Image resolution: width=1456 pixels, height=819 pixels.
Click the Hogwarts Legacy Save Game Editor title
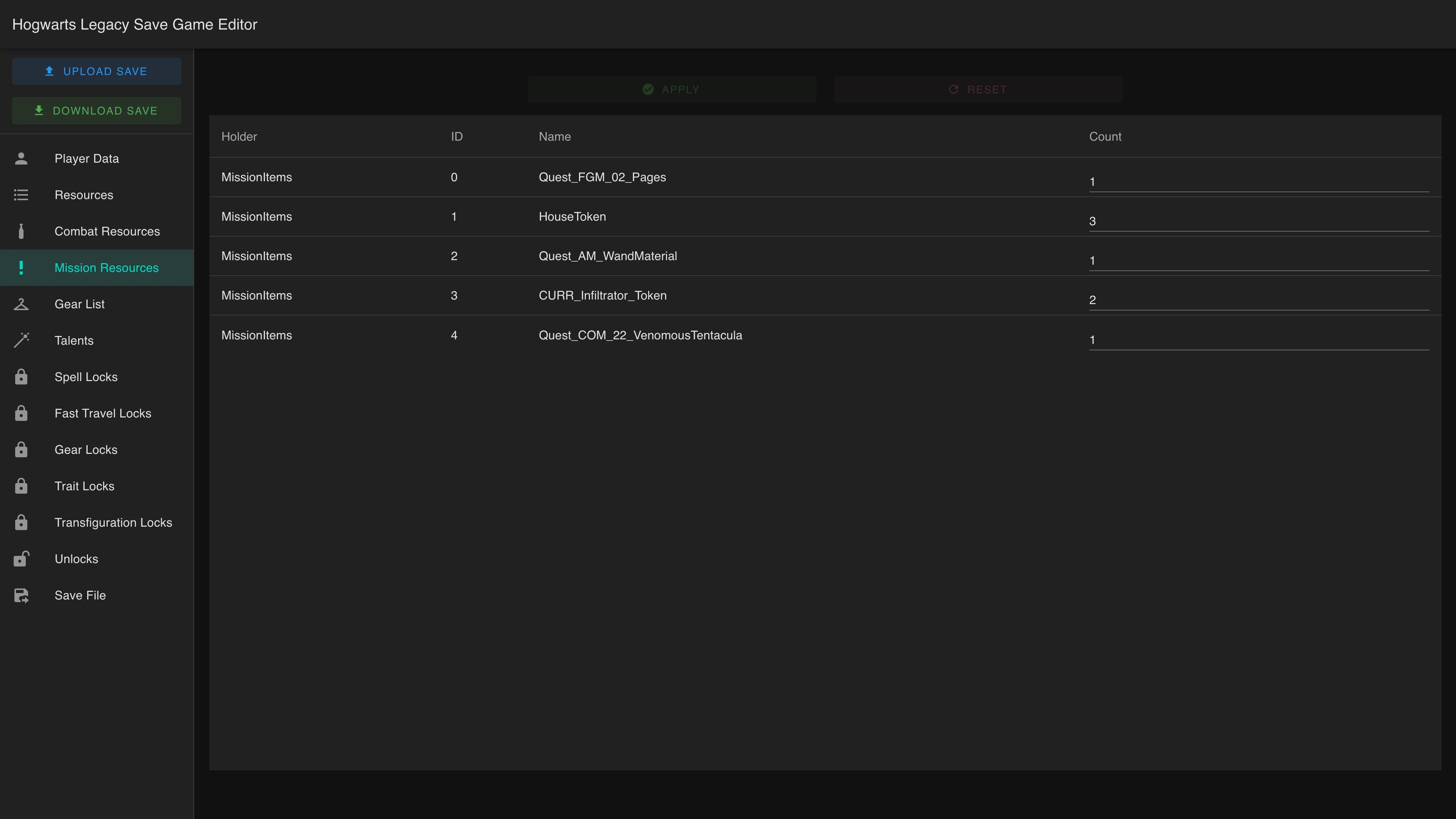pyautogui.click(x=135, y=24)
